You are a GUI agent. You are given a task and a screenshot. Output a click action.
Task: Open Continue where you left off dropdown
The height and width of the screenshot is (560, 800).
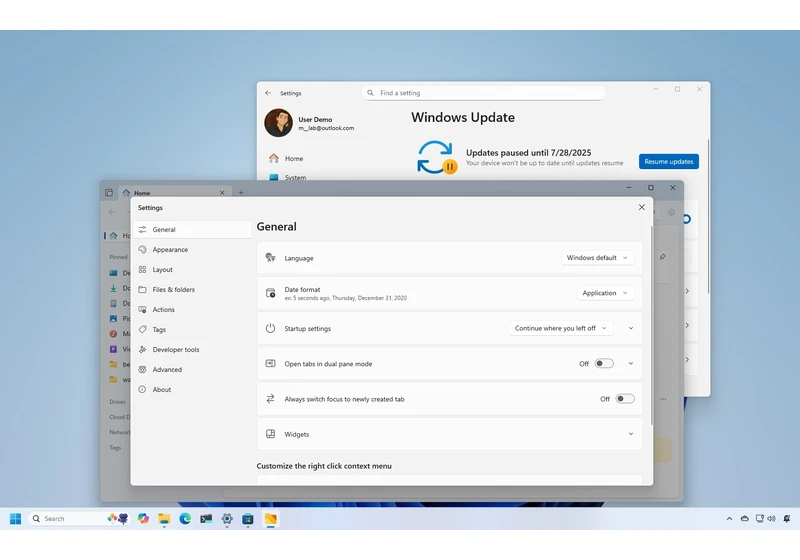(561, 328)
